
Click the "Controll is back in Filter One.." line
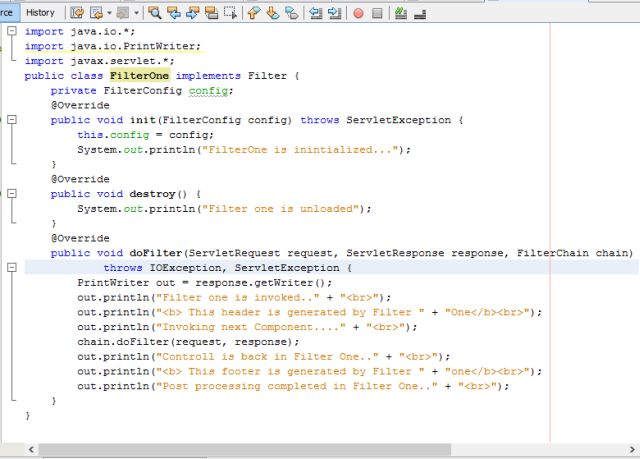coord(264,357)
